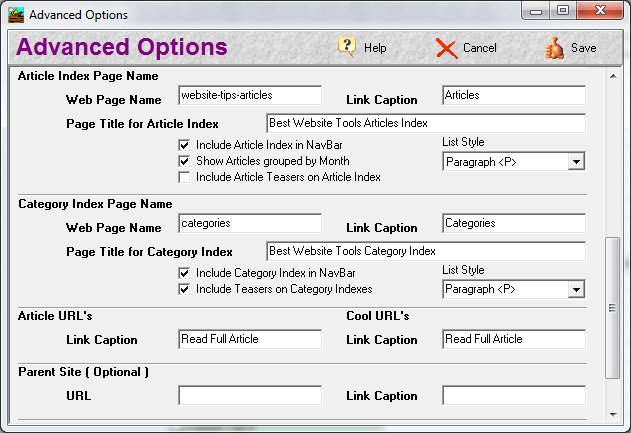Click the Help question mark icon
Screen dimensions: 631x433
tap(346, 47)
